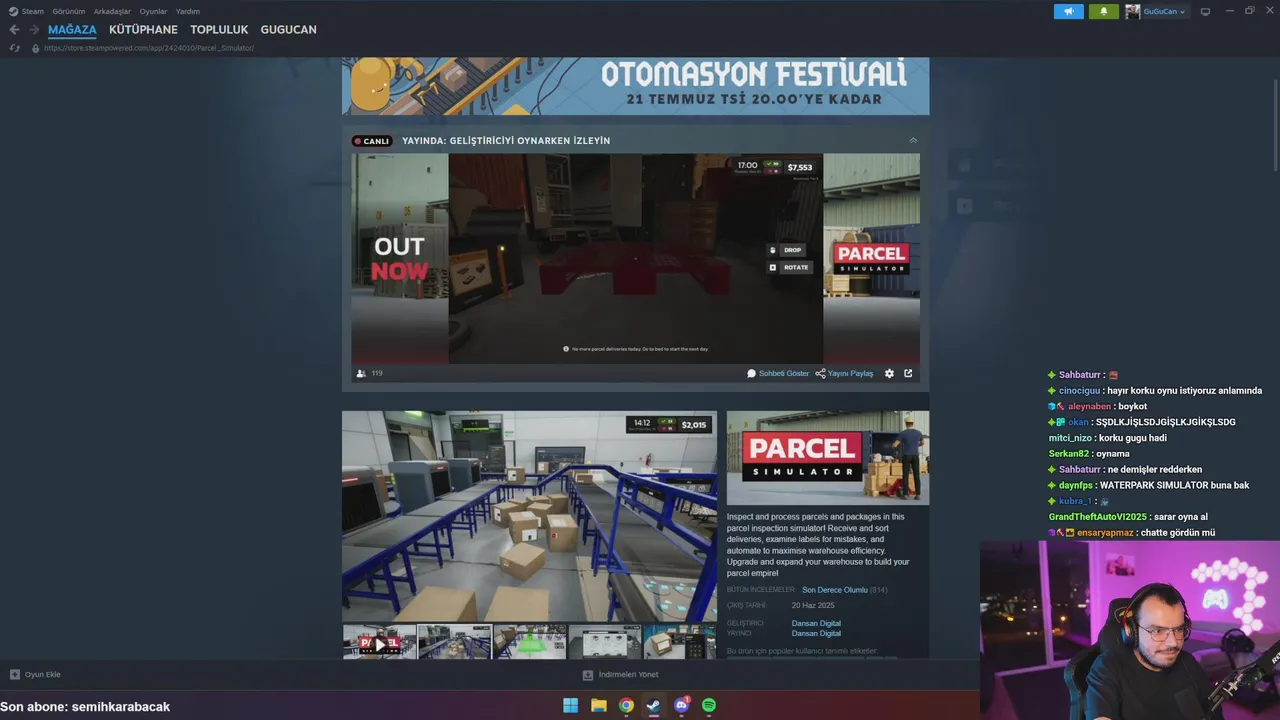Open the Son Derece Olumlu reviews link

835,590
